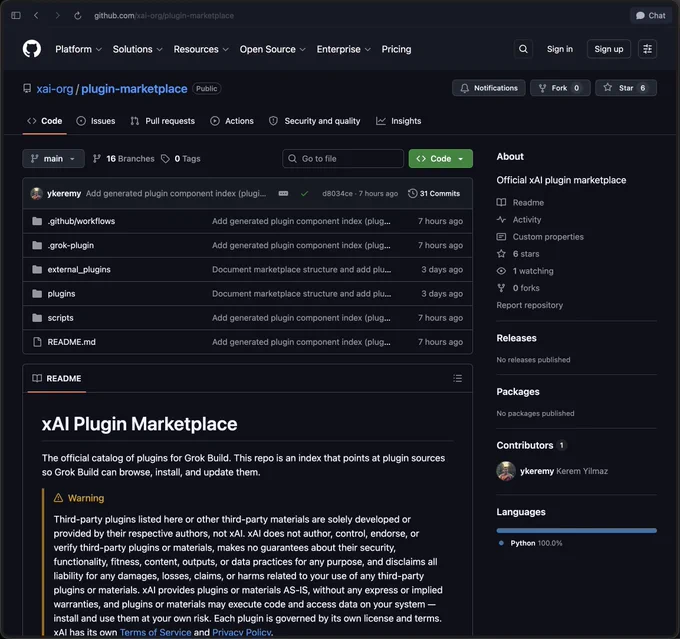This screenshot has height=639, width=680.
Task: Open the README.md file
Action: pyautogui.click(x=72, y=342)
